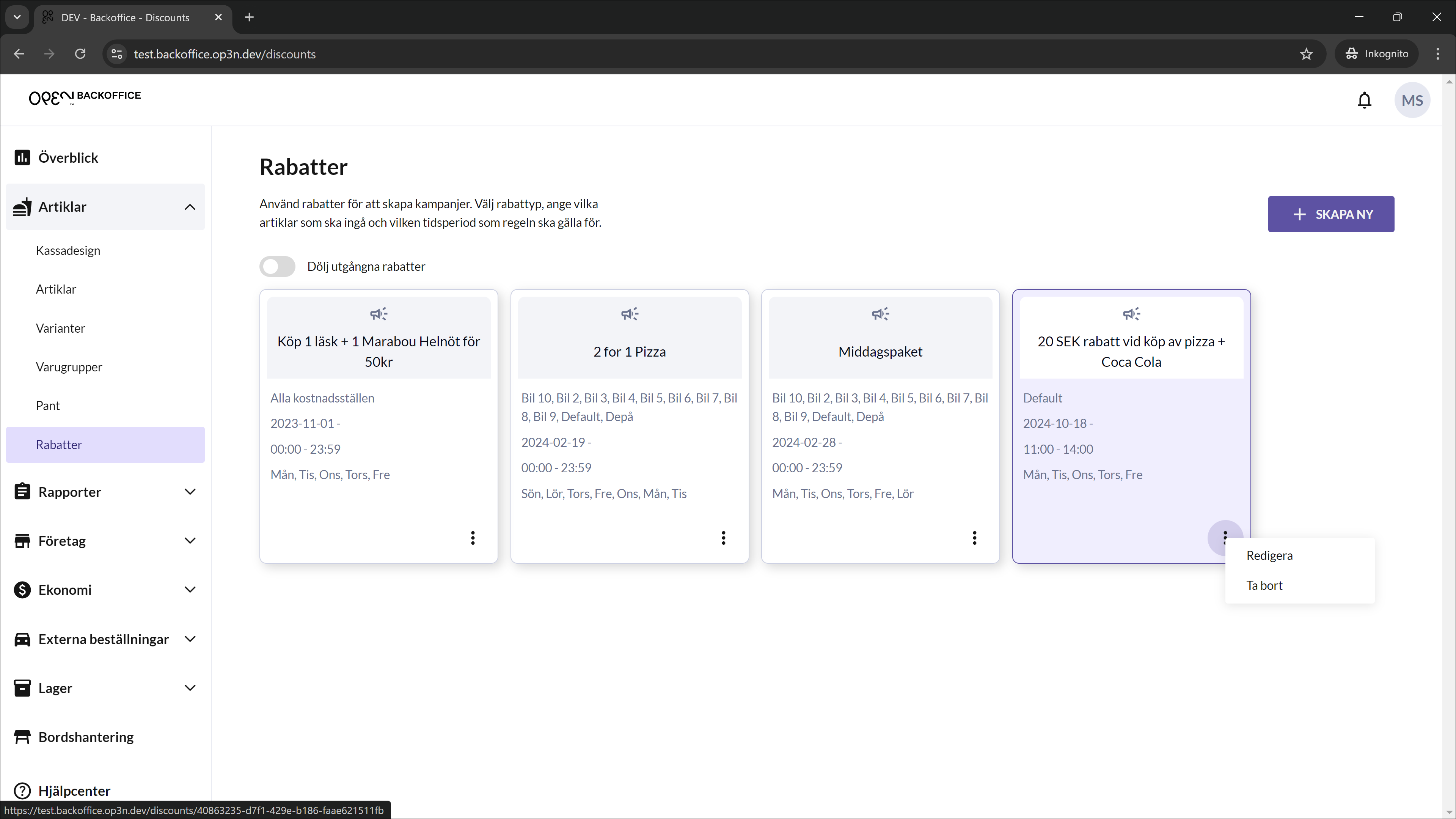The height and width of the screenshot is (819, 1456).
Task: Bookmark this page with star icon
Action: coord(1306,54)
